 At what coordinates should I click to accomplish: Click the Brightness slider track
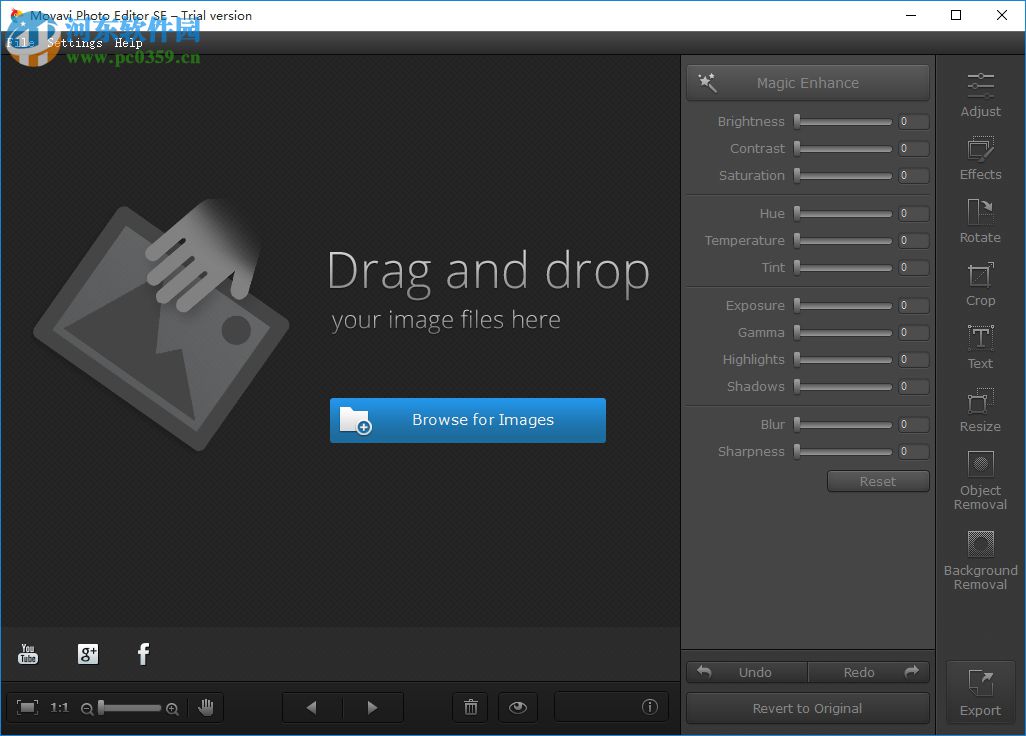845,122
